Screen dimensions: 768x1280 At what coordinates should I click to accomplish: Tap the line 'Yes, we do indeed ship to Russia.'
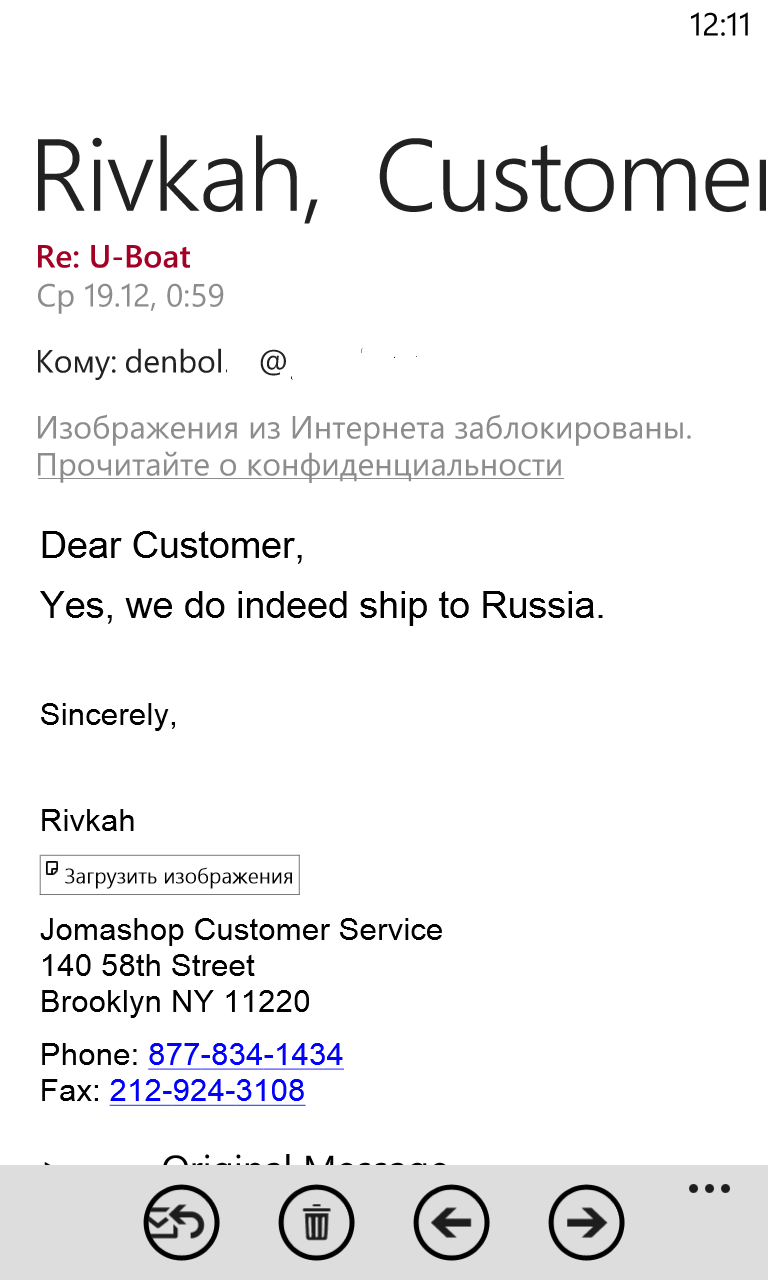[x=322, y=606]
